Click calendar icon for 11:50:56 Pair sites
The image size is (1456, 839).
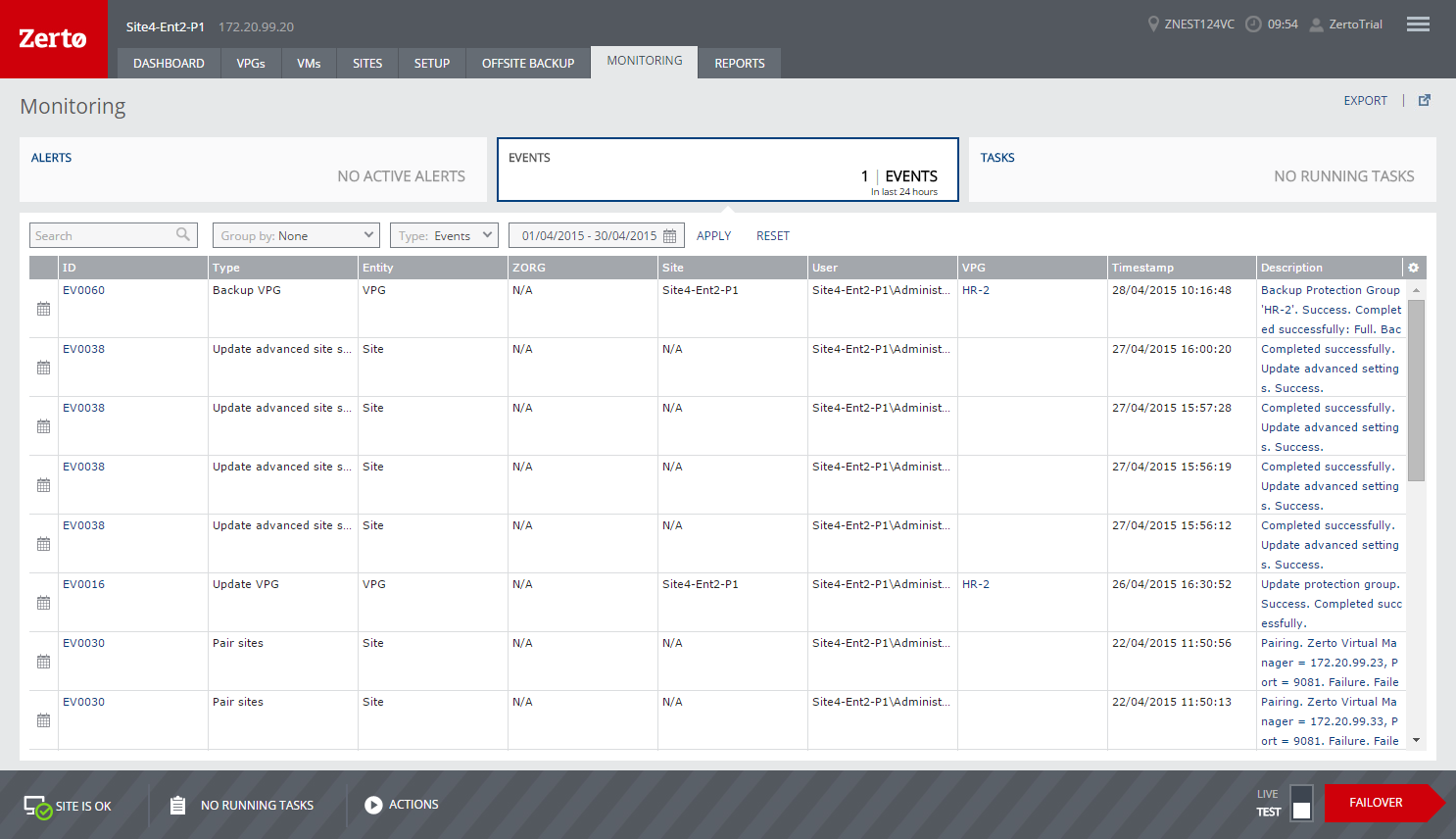pyautogui.click(x=43, y=662)
